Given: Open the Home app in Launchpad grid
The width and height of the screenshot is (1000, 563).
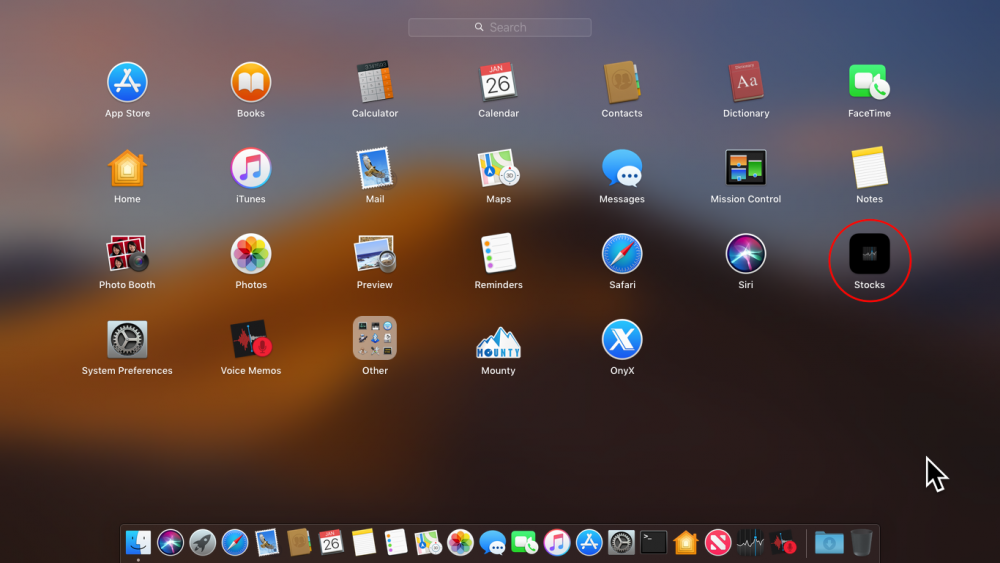Looking at the screenshot, I should pos(127,168).
